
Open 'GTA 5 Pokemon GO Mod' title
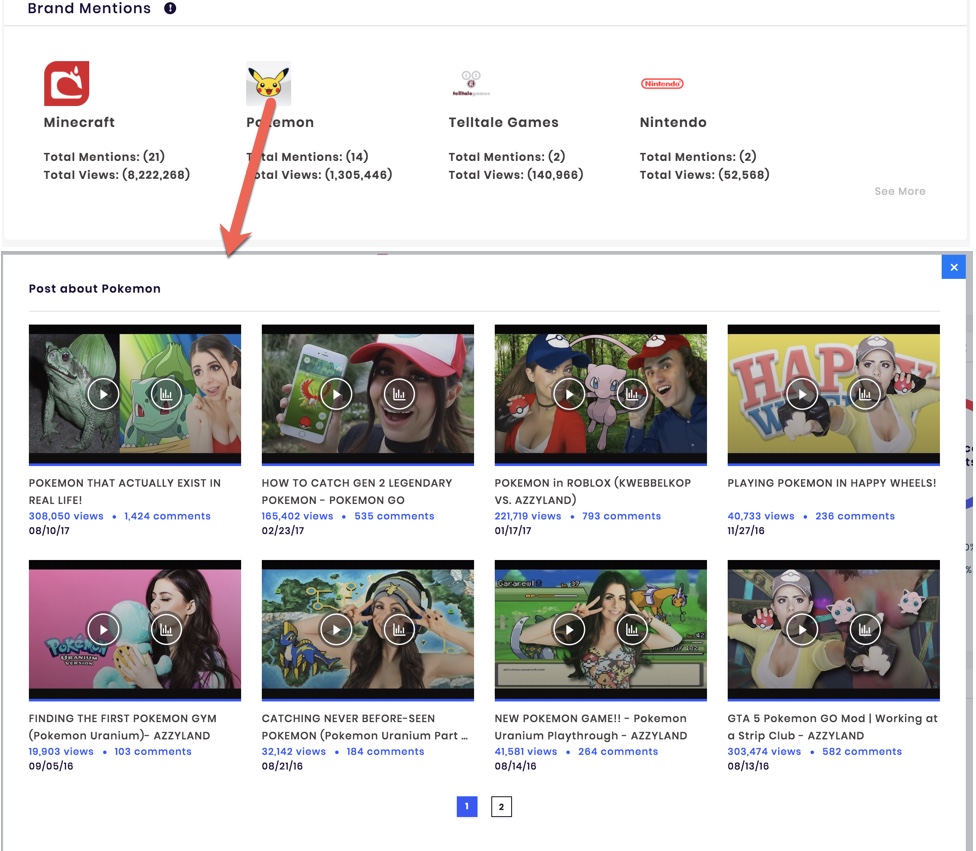pyautogui.click(x=832, y=726)
